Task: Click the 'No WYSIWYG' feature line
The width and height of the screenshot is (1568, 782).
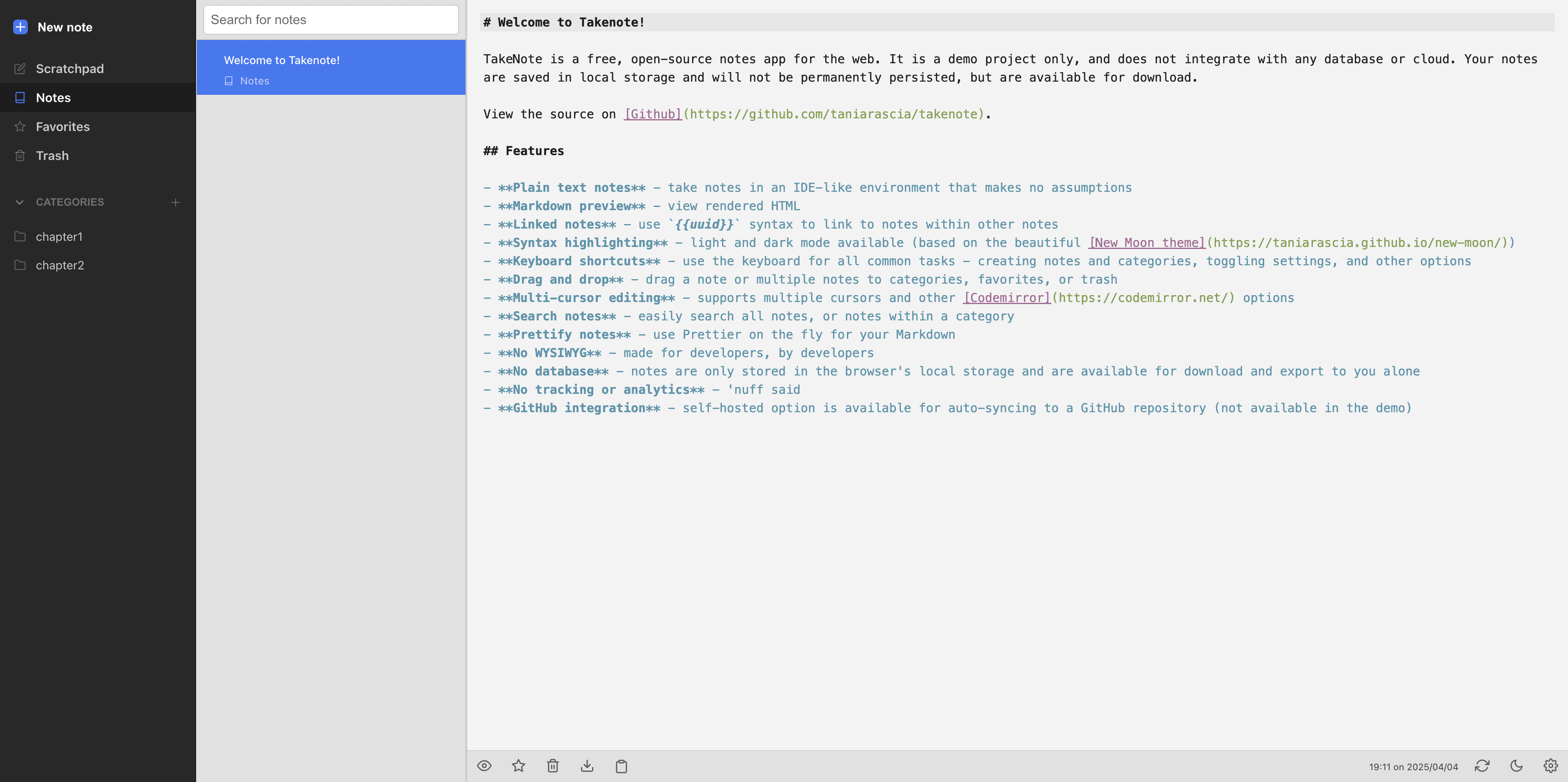Action: [679, 353]
